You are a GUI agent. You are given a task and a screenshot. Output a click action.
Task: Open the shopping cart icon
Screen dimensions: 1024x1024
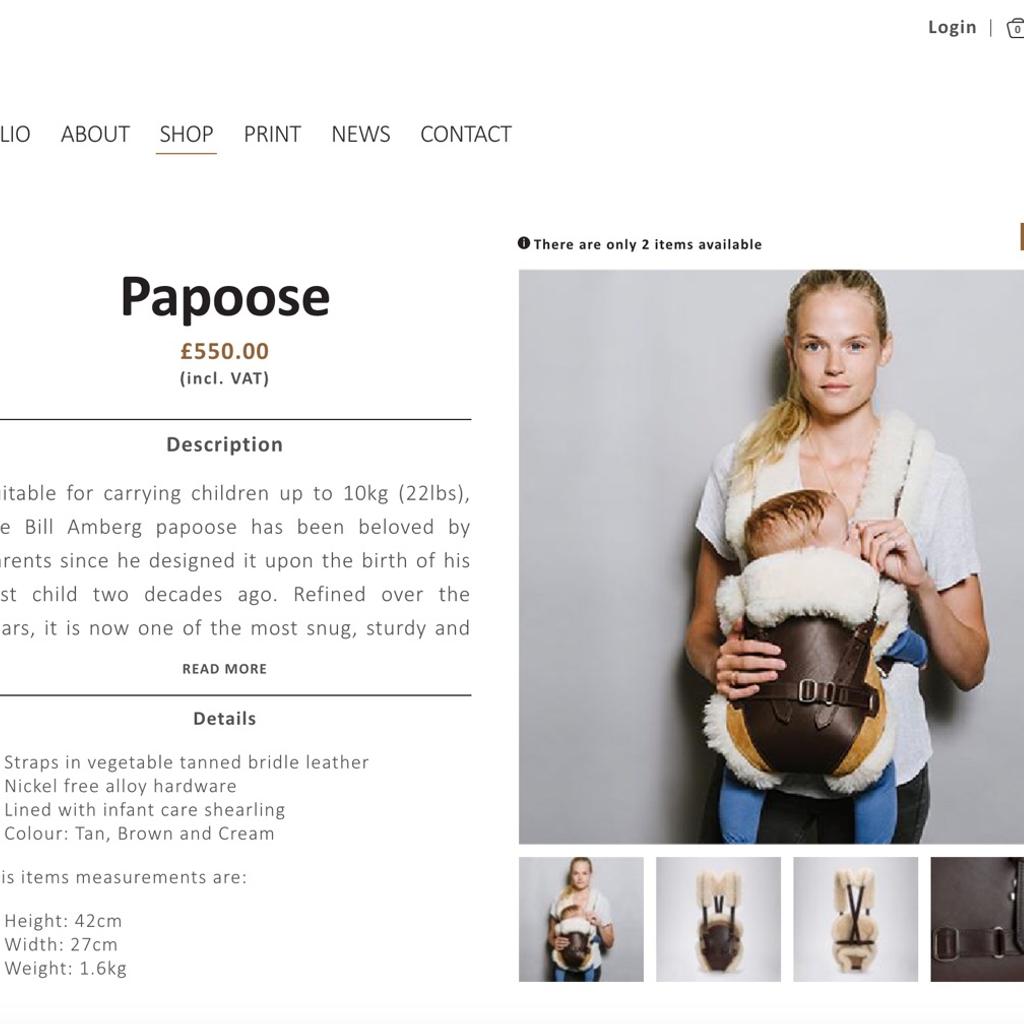pos(1016,28)
